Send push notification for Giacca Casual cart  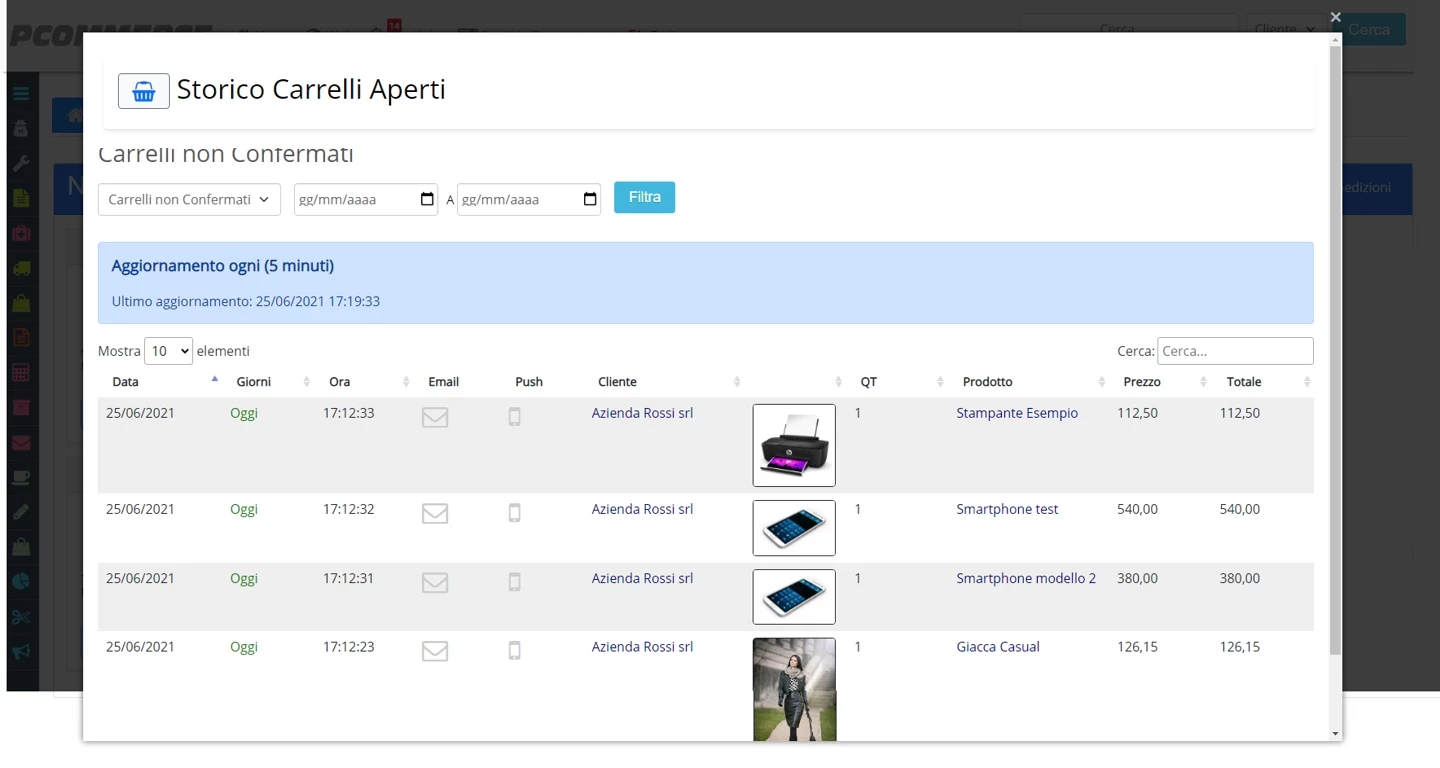[515, 651]
